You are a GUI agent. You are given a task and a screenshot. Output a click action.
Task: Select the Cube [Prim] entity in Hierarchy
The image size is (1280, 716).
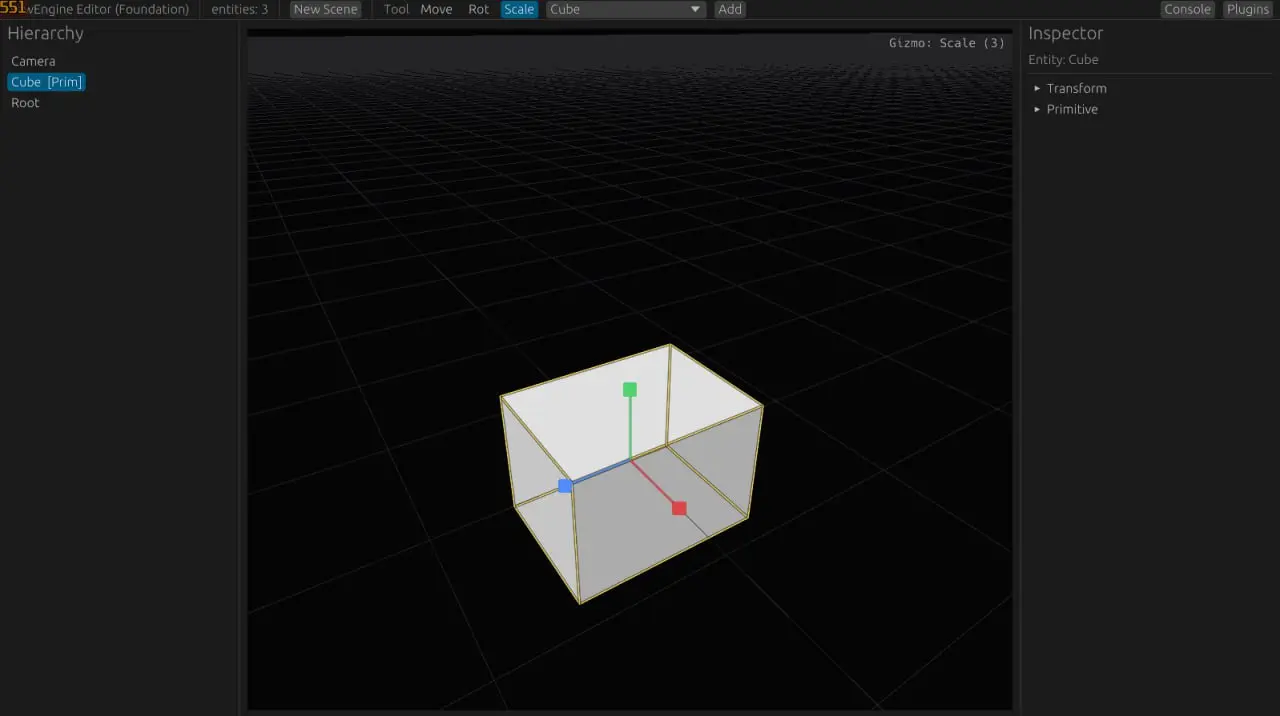pos(46,82)
